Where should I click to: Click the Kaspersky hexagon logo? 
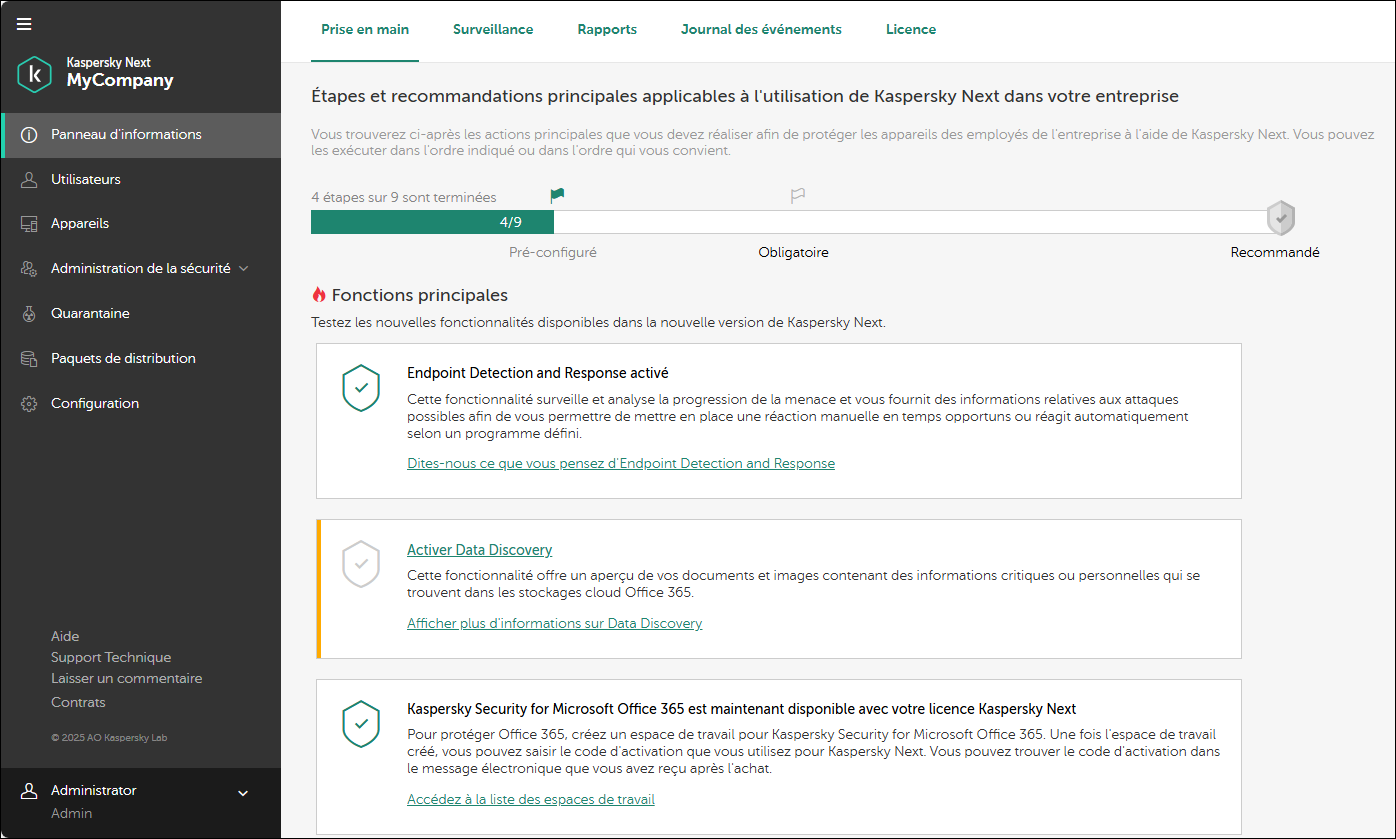[x=34, y=74]
